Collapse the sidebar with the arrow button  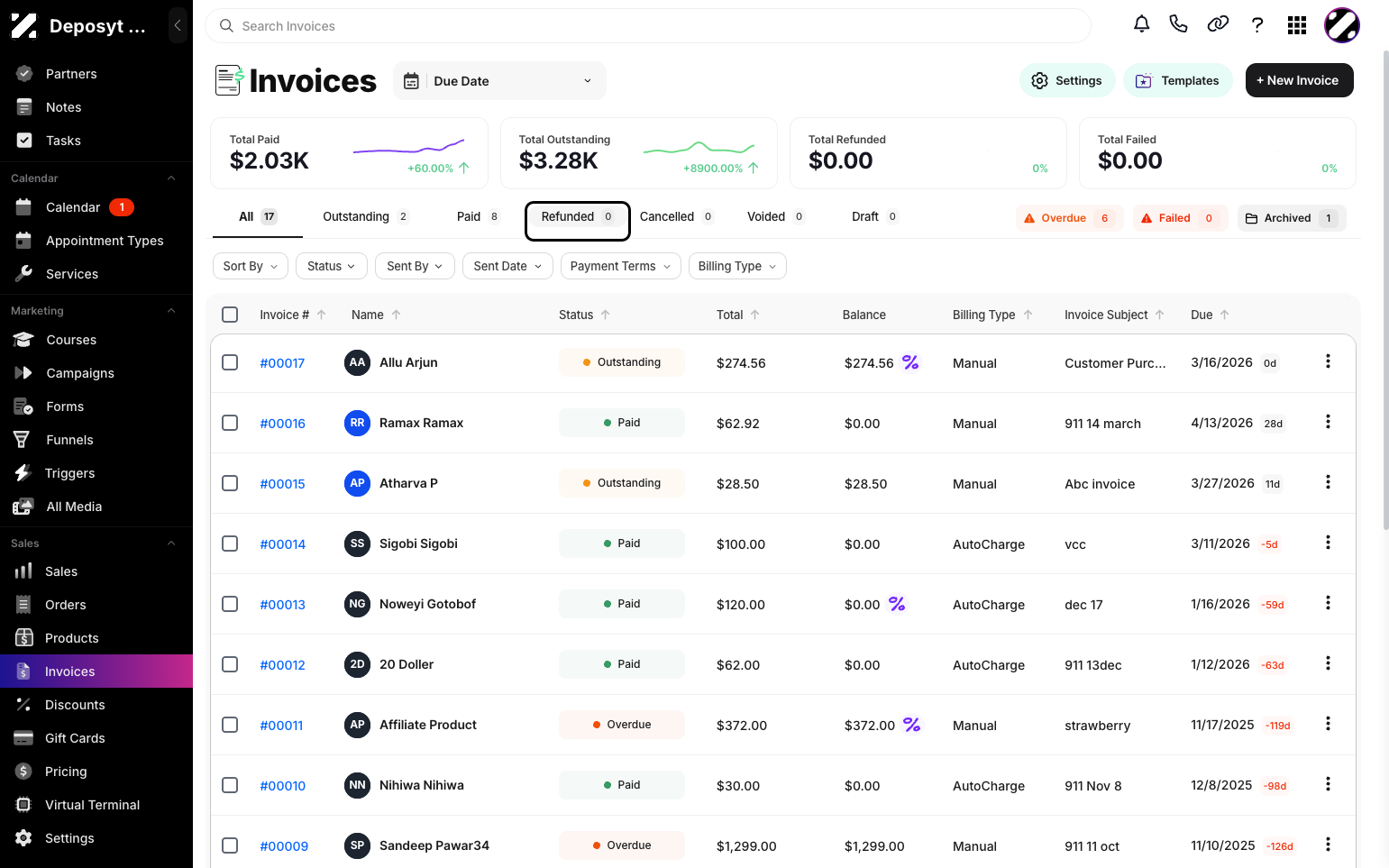178,25
